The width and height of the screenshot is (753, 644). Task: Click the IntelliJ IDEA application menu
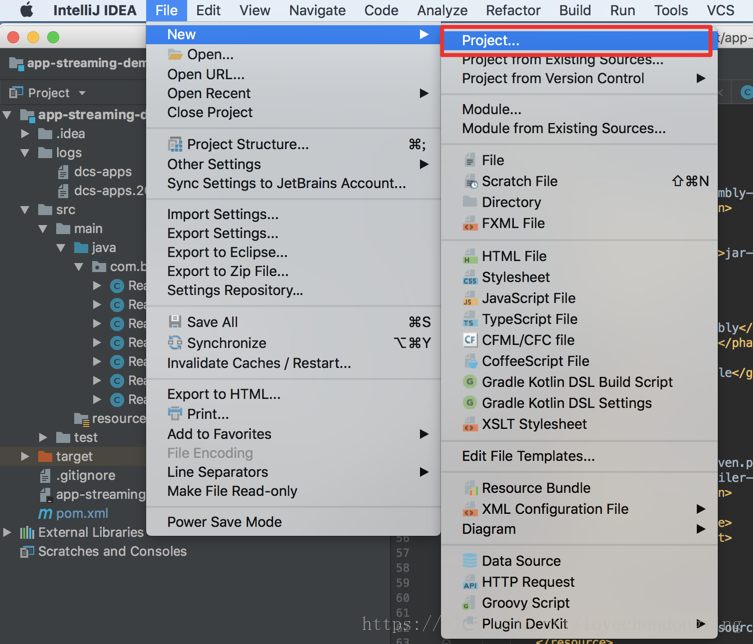pyautogui.click(x=95, y=10)
